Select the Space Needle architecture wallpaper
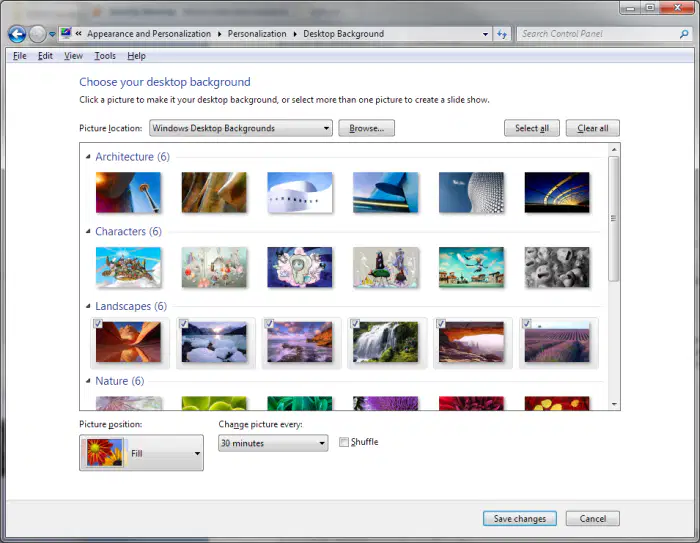Viewport: 700px width, 543px height. [x=128, y=192]
